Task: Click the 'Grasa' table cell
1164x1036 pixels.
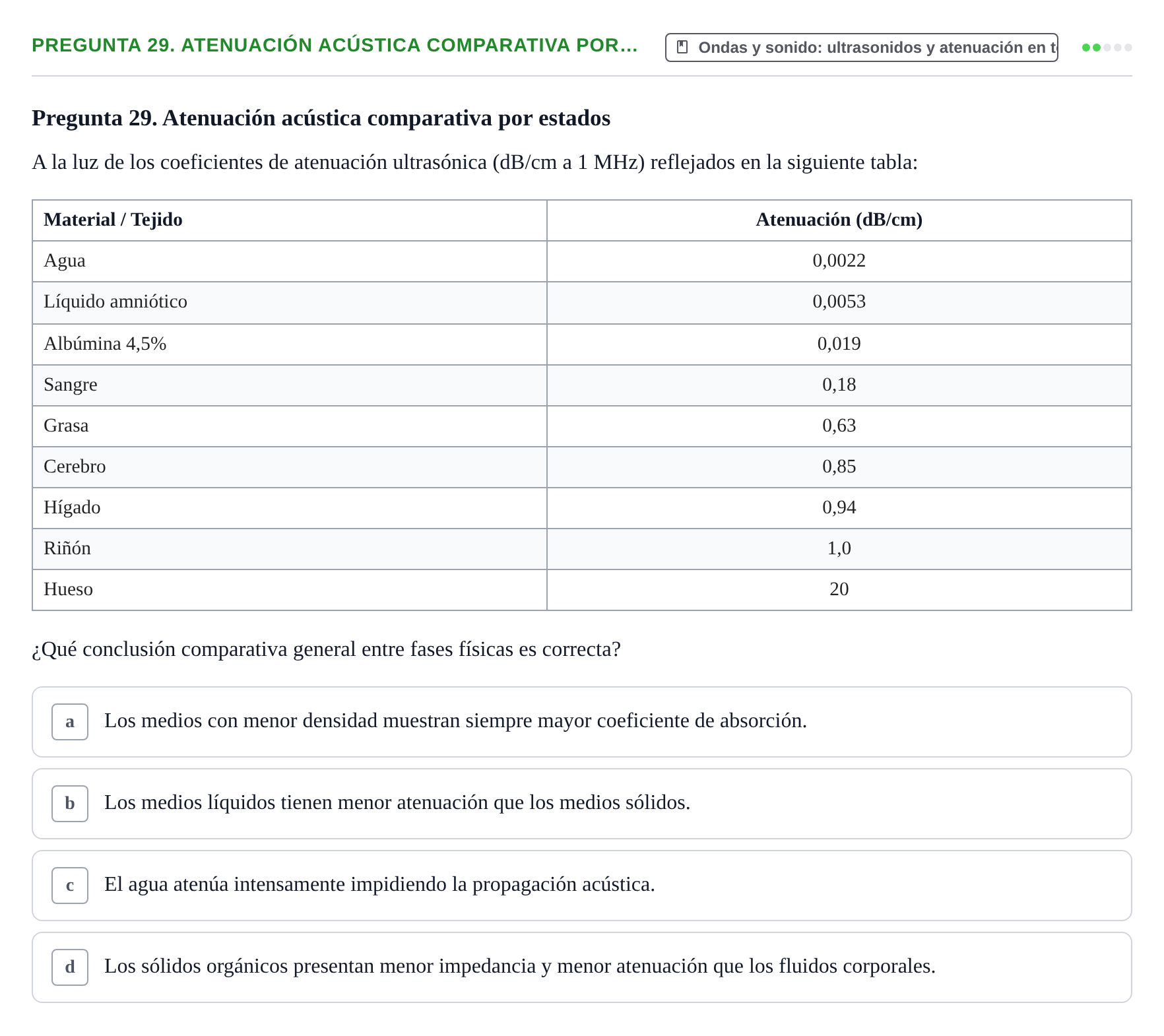Action: click(x=290, y=426)
